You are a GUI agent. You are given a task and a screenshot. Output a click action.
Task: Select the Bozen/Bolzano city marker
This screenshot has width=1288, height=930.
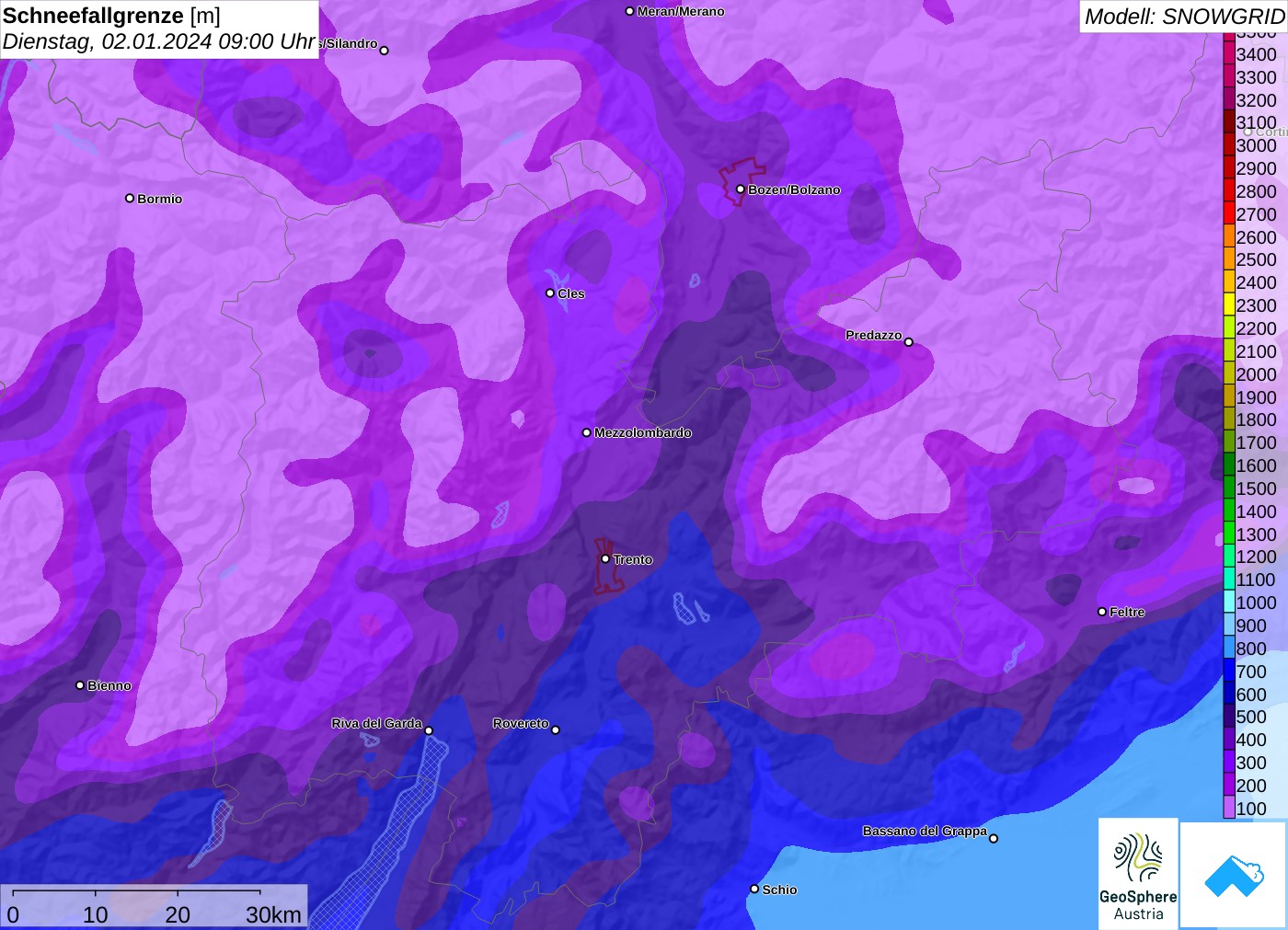740,189
